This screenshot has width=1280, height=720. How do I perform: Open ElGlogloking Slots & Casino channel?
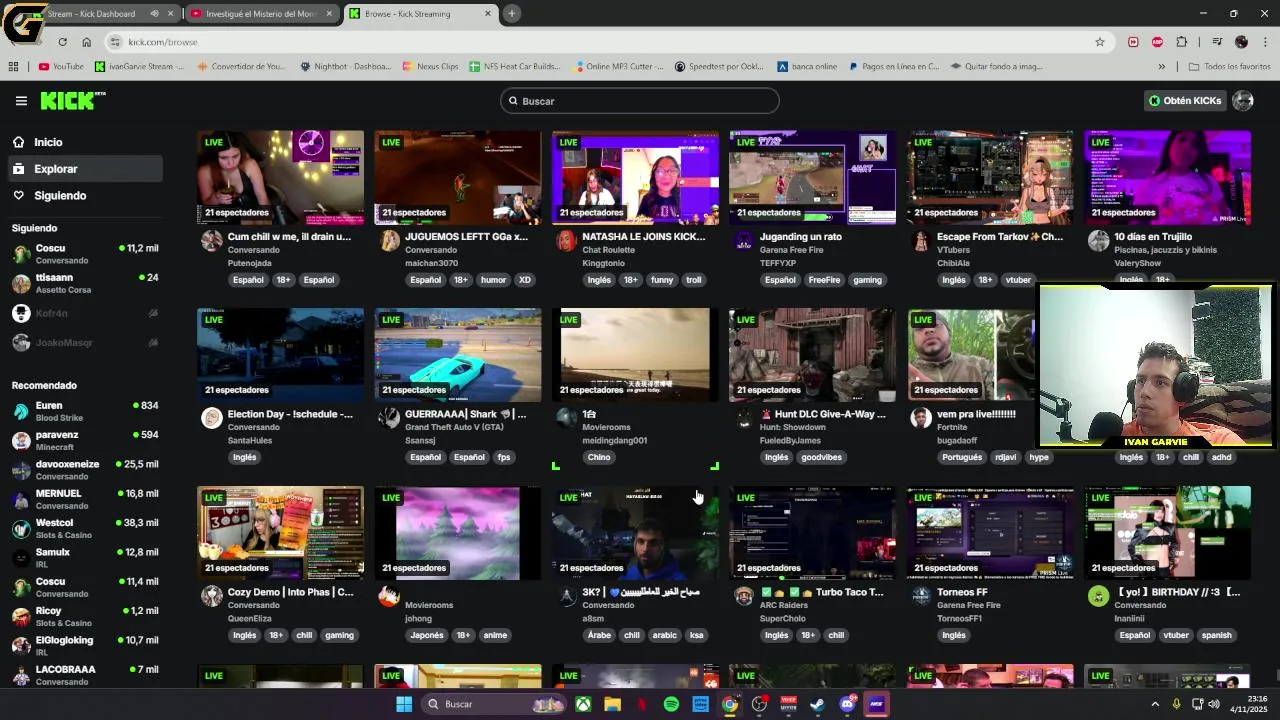point(84,646)
